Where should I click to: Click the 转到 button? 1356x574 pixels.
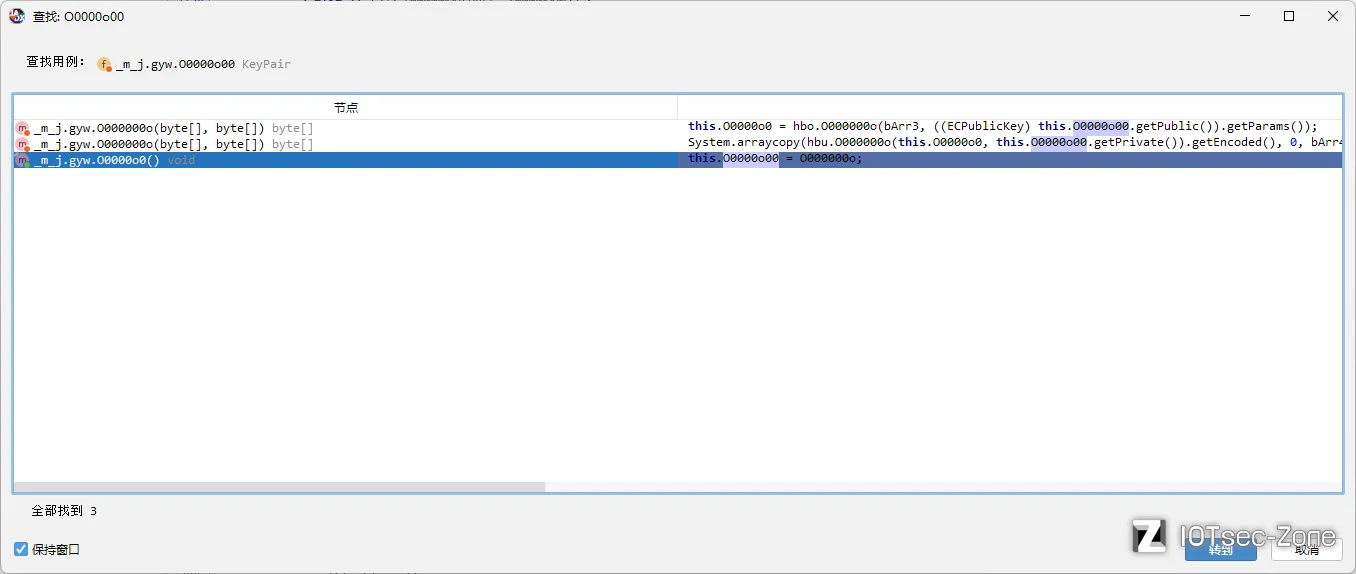[1220, 549]
